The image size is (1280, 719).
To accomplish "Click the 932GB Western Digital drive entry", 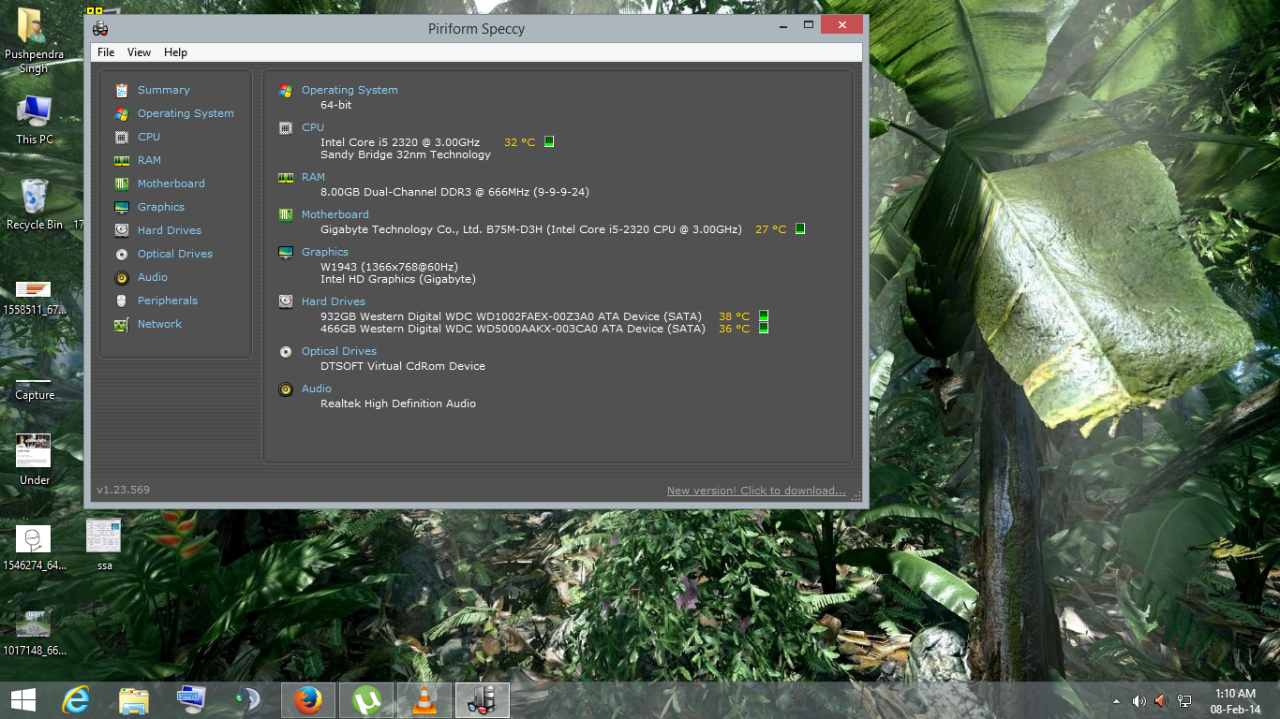I will tap(511, 316).
